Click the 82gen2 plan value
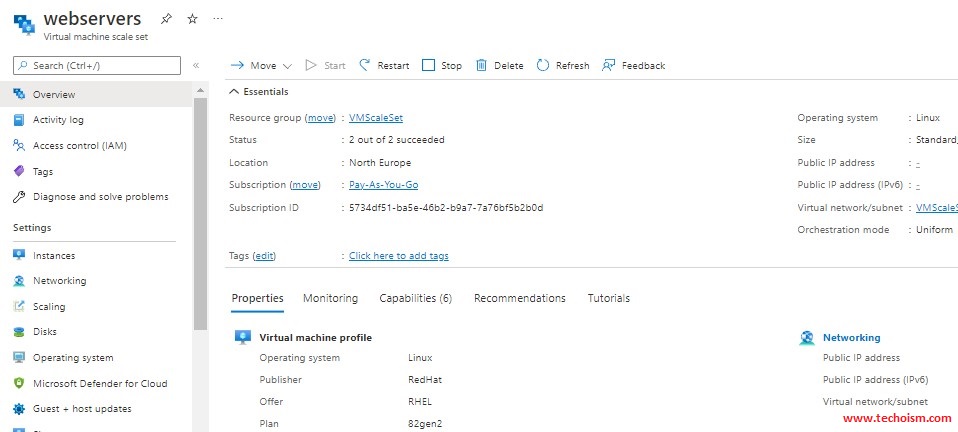958x432 pixels. coord(425,423)
